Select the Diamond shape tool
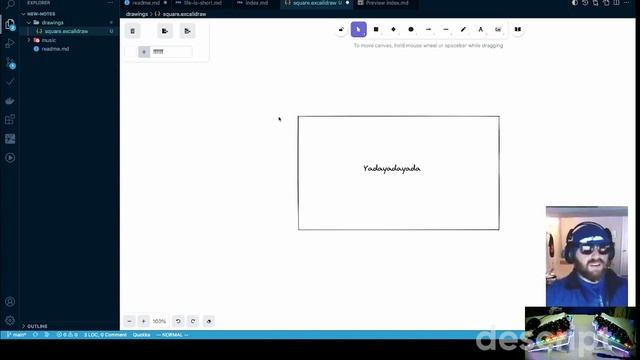This screenshot has width=640, height=360. point(393,29)
